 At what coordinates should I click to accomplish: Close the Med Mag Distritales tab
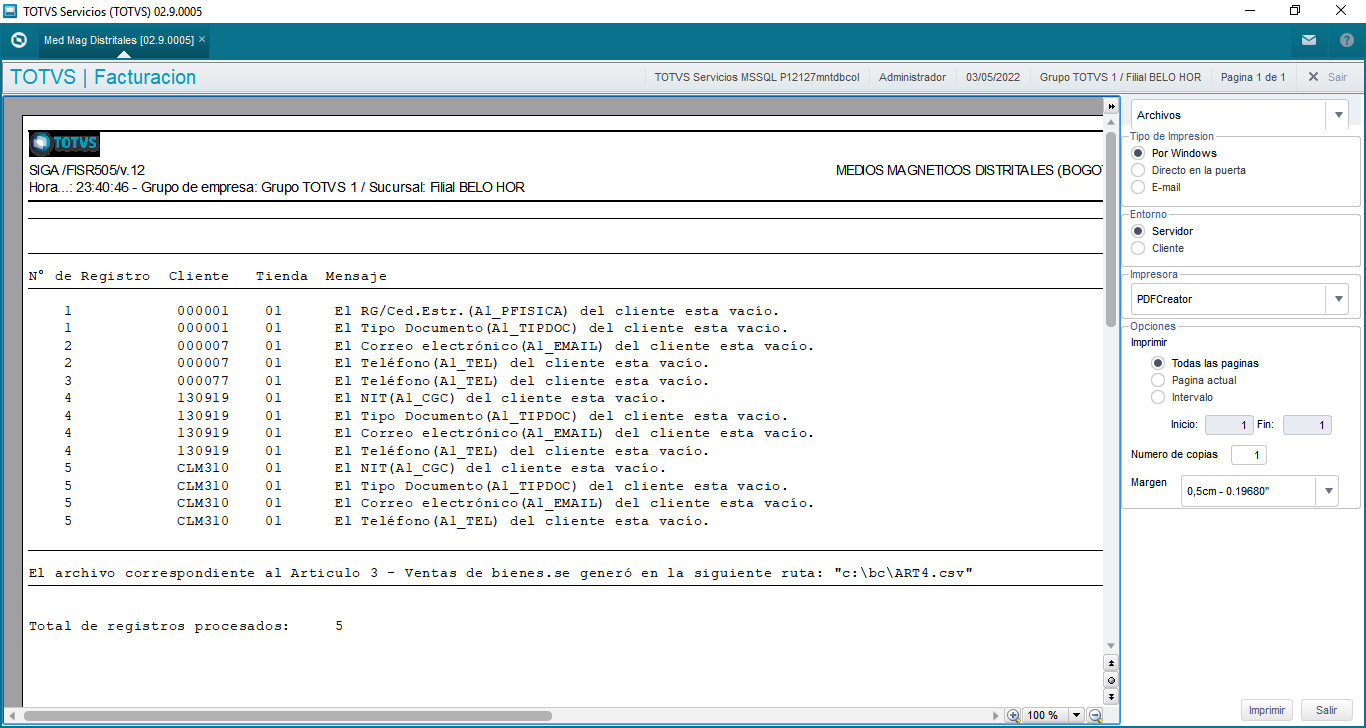[x=202, y=40]
